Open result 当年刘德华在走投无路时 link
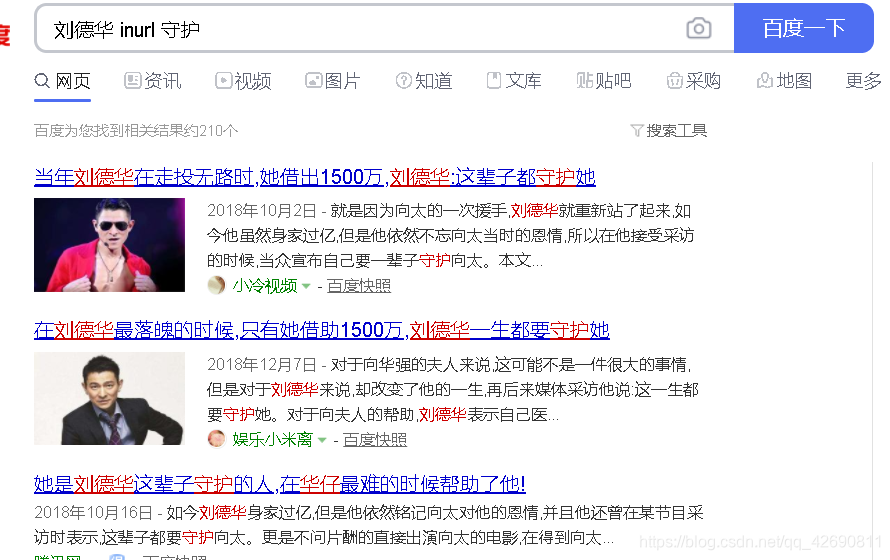 (314, 177)
